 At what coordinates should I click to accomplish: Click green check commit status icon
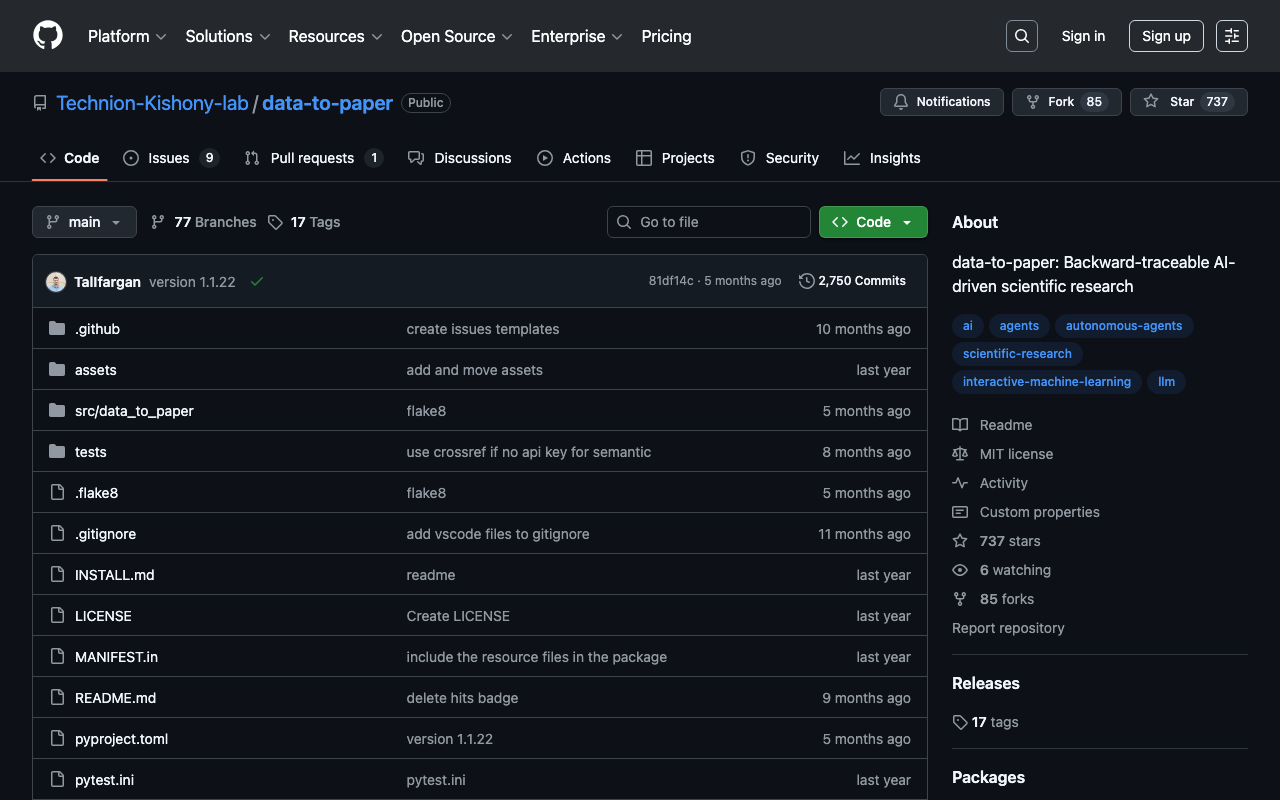tap(257, 282)
